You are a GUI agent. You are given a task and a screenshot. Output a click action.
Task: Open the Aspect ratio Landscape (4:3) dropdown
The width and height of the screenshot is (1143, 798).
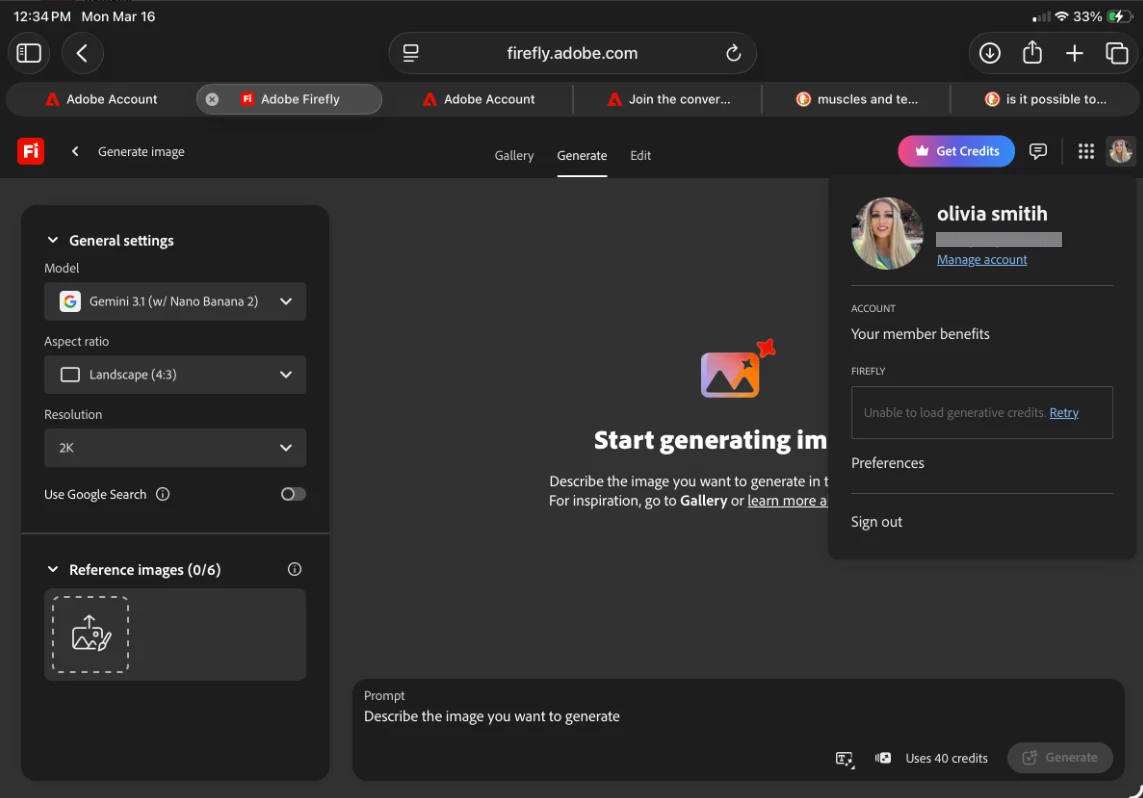point(175,375)
